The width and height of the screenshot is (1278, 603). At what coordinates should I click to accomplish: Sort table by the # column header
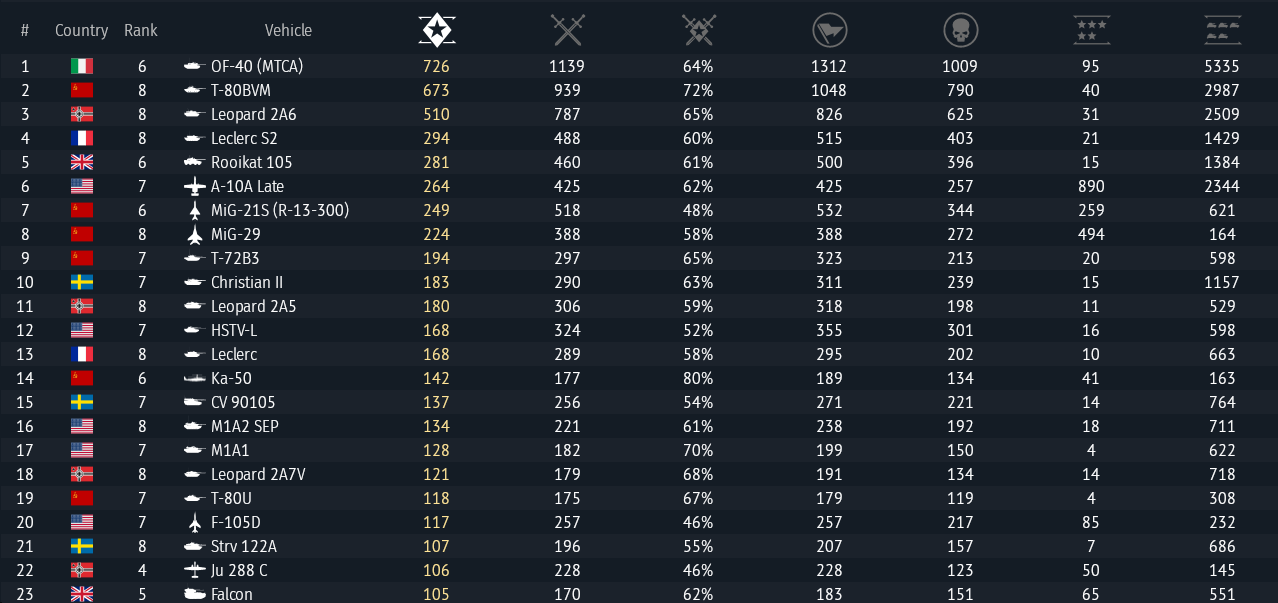pyautogui.click(x=25, y=30)
